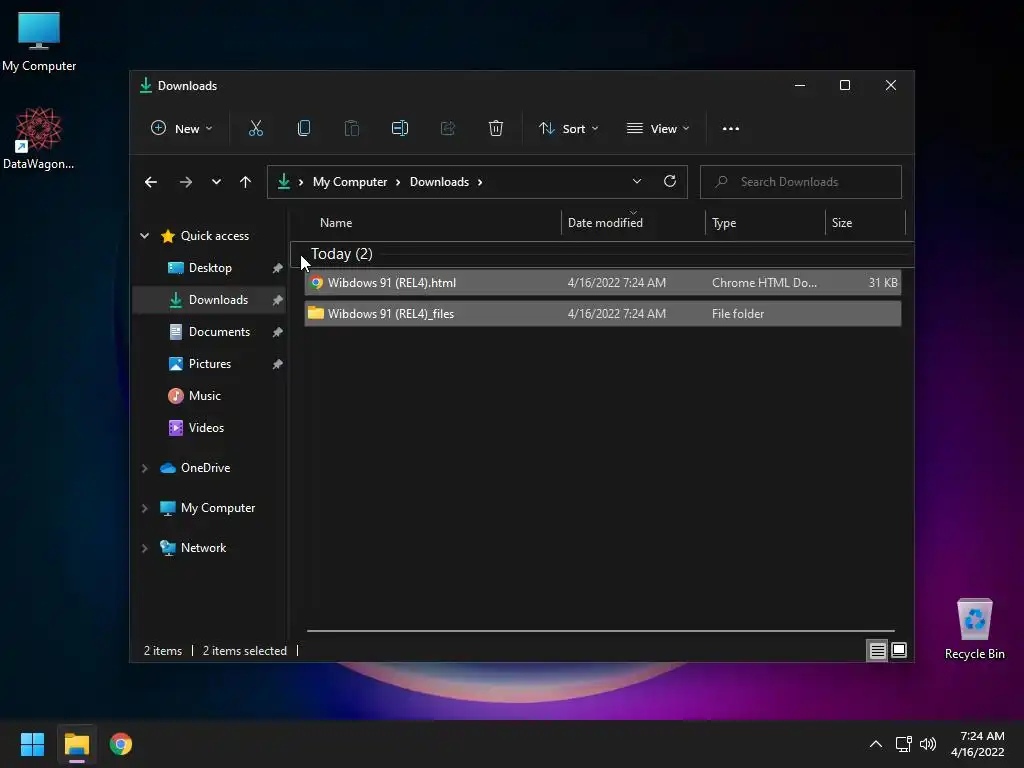Click My Computer breadcrumb in address bar
This screenshot has width=1024, height=768.
click(350, 182)
